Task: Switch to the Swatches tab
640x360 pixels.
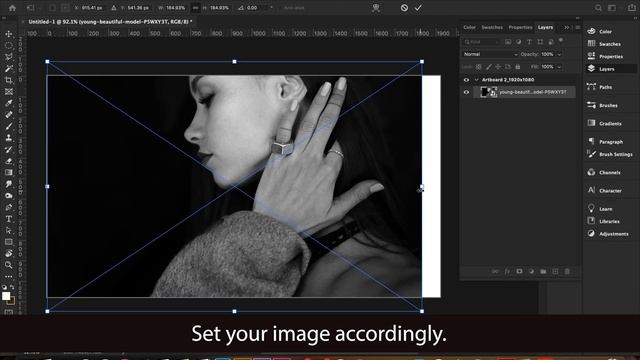Action: pyautogui.click(x=492, y=27)
